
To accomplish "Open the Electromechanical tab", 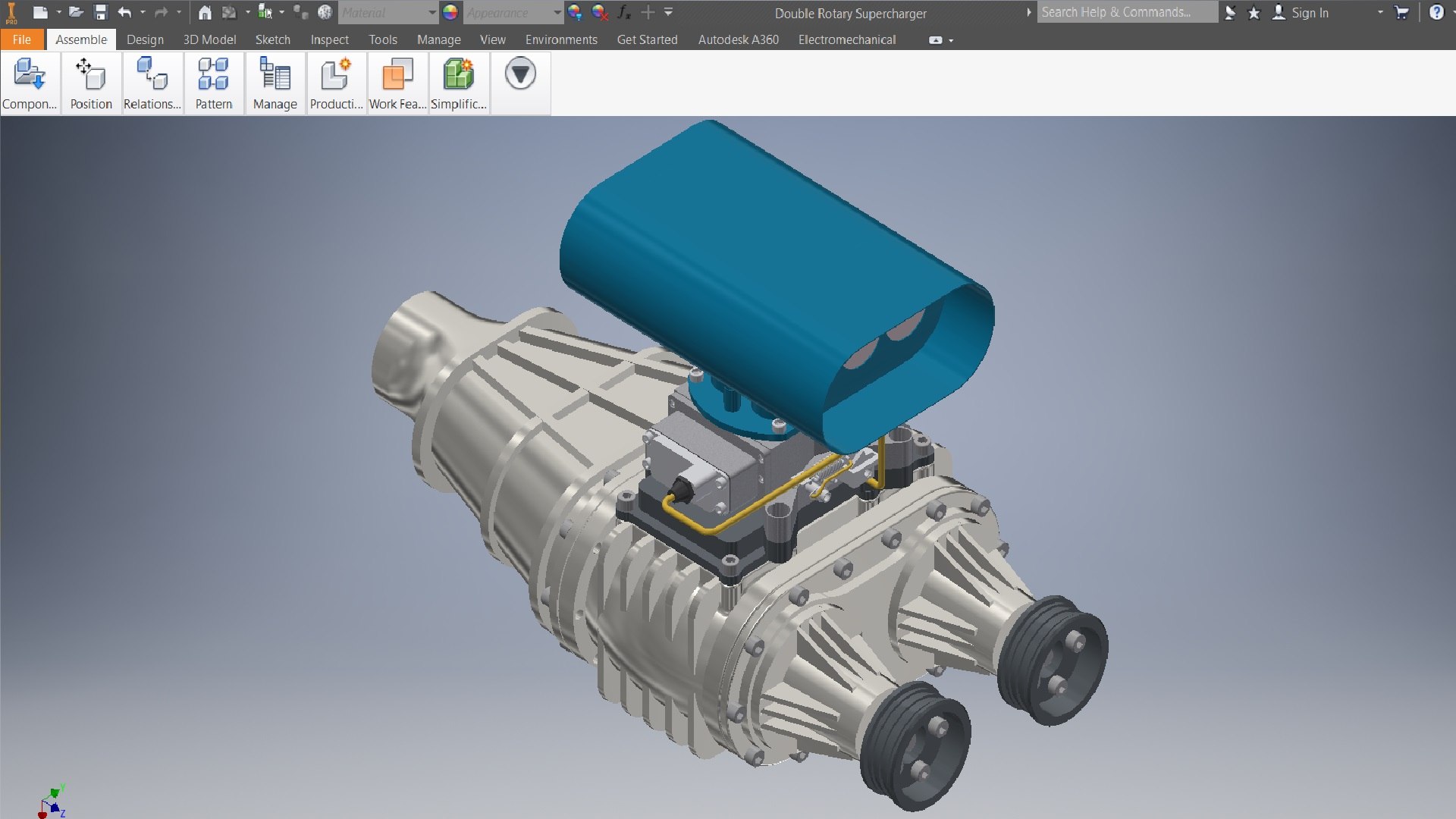I will point(847,39).
